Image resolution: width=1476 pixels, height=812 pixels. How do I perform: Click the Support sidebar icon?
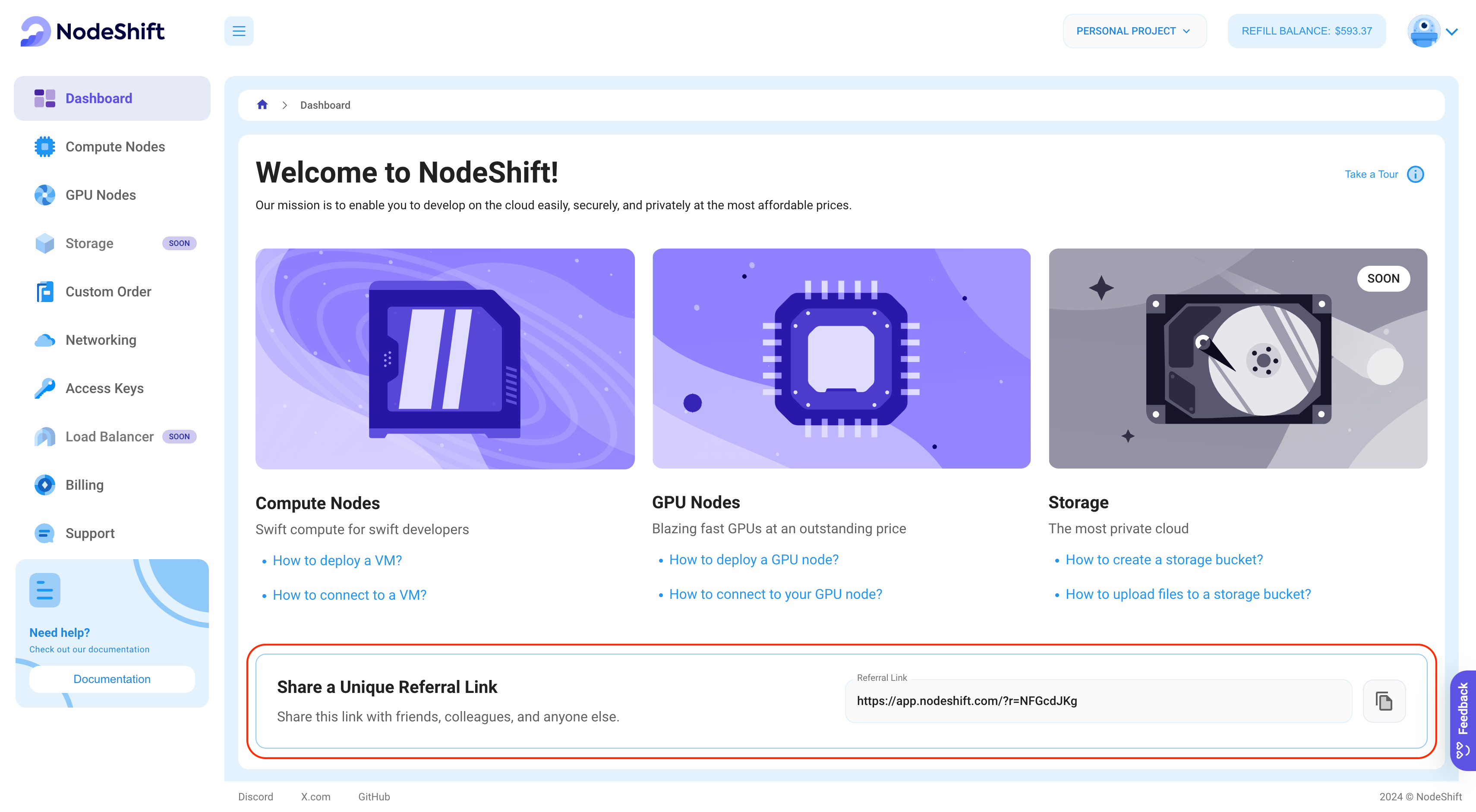[44, 532]
